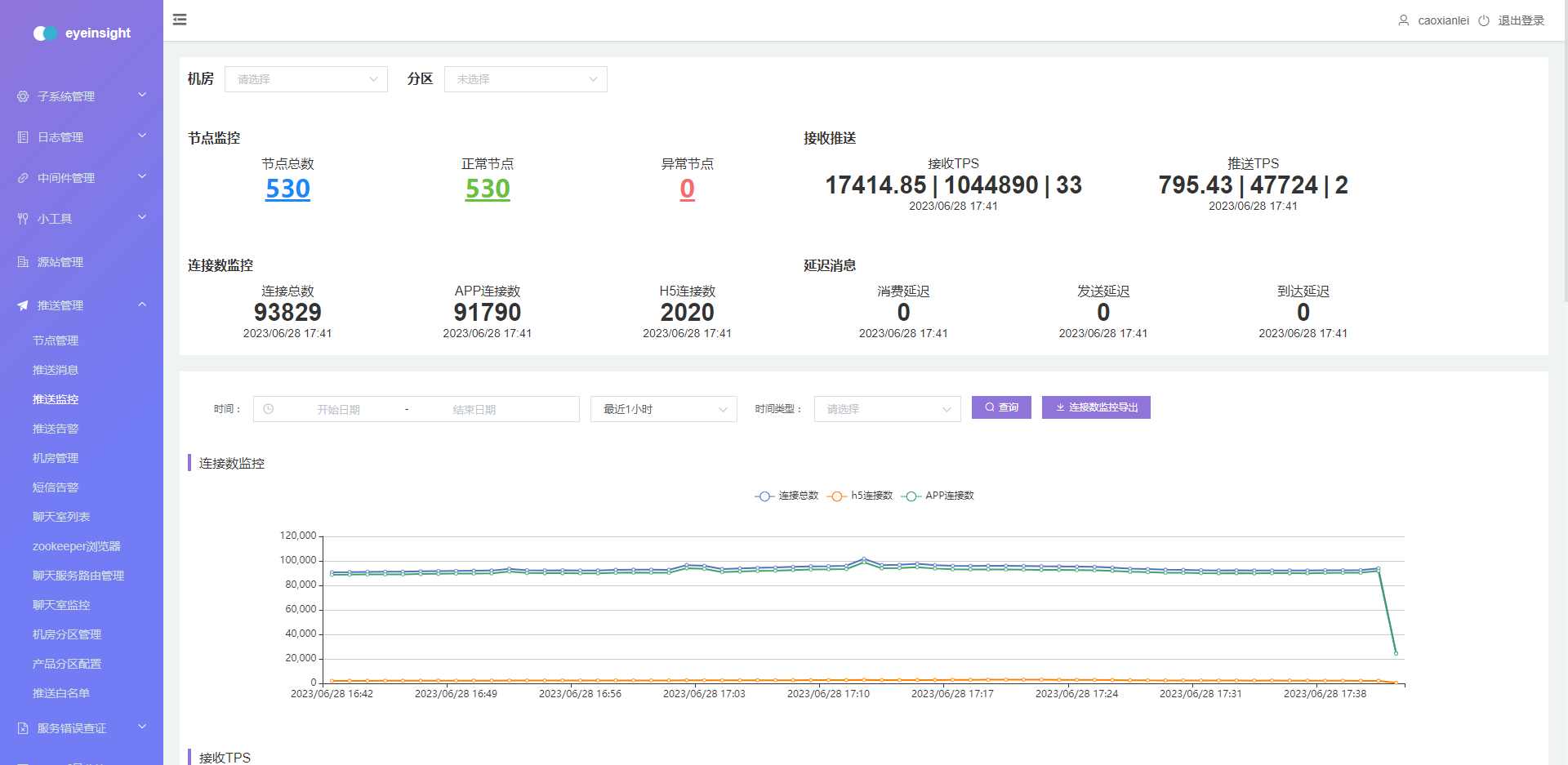Click the 小工具 tools icon

(23, 219)
